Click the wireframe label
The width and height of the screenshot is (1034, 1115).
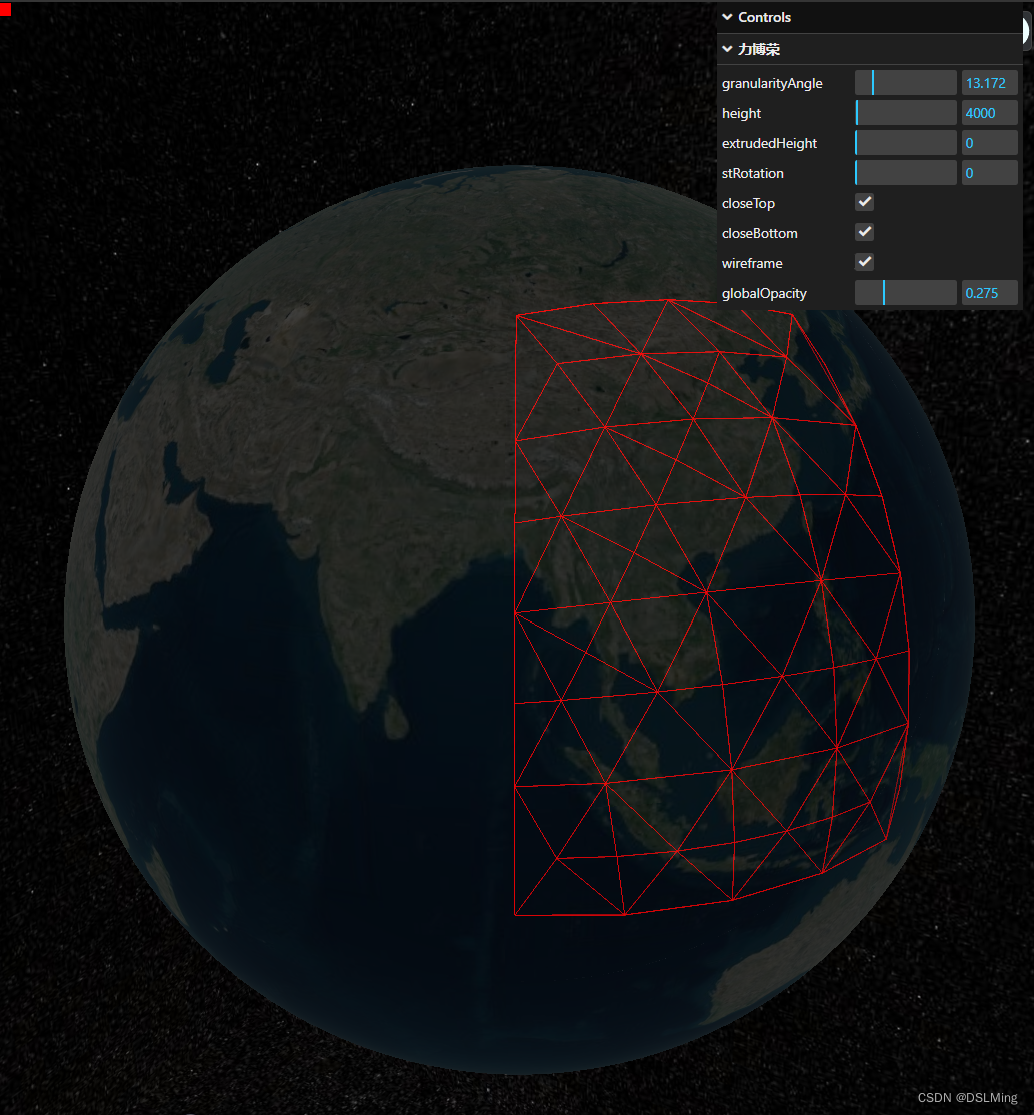click(752, 263)
